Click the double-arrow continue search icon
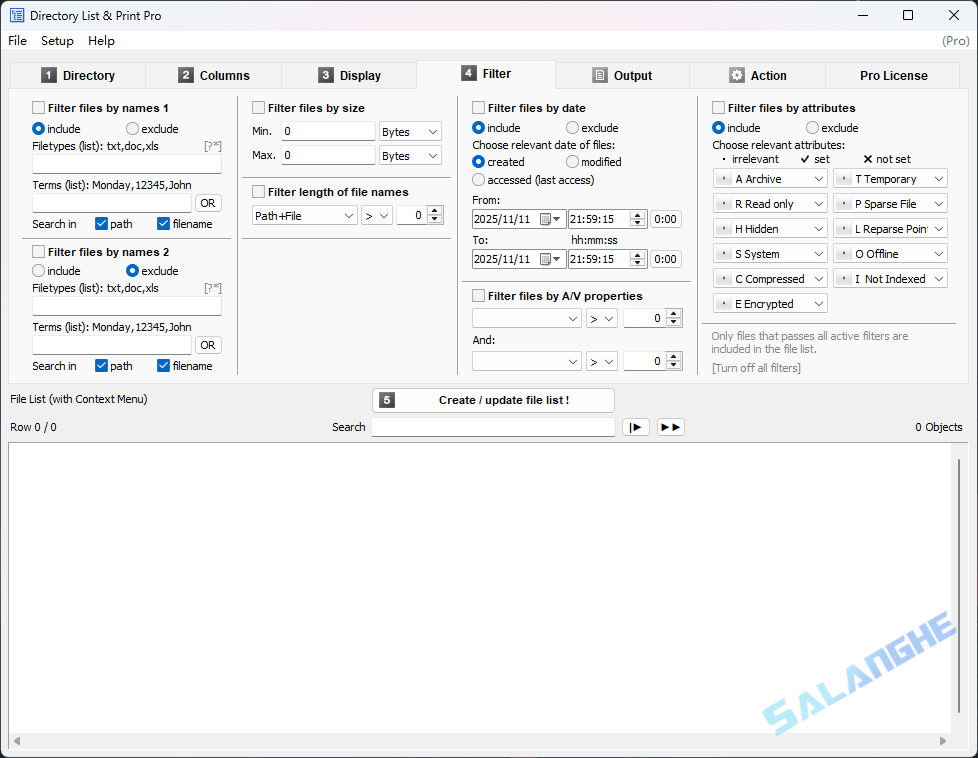This screenshot has width=978, height=758. [670, 426]
